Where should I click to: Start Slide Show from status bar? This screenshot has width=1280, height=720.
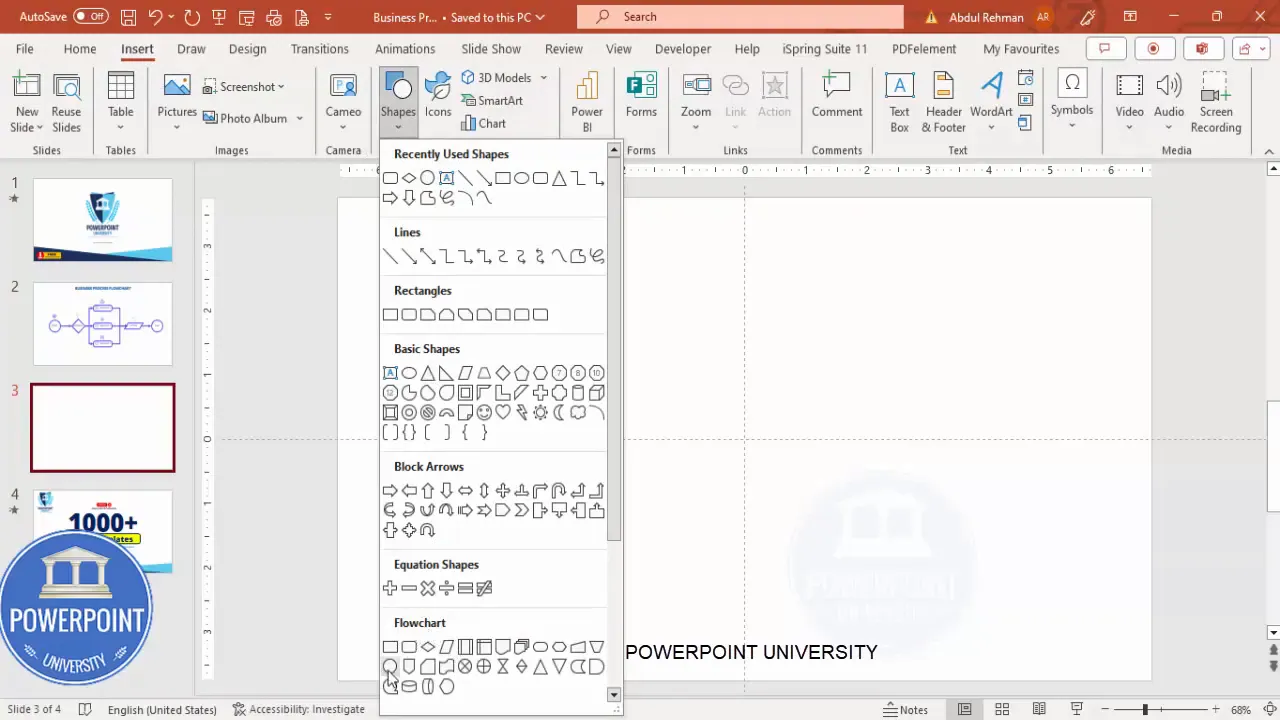[x=1078, y=709]
